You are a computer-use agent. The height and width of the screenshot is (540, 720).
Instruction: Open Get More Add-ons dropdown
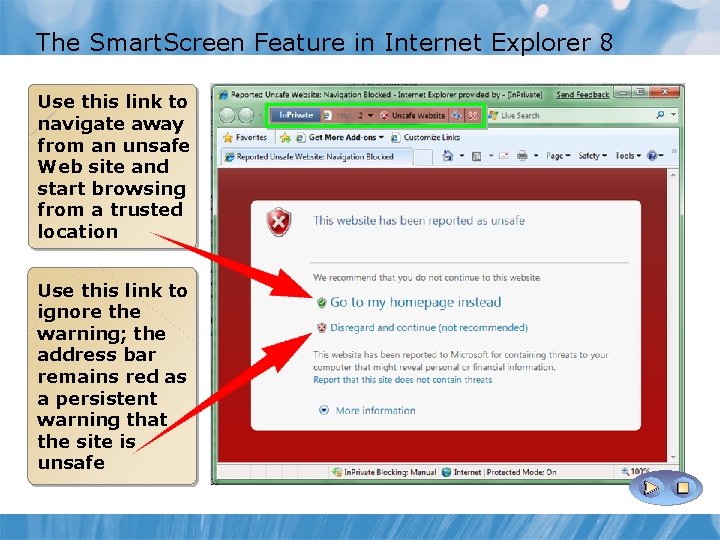(x=340, y=137)
